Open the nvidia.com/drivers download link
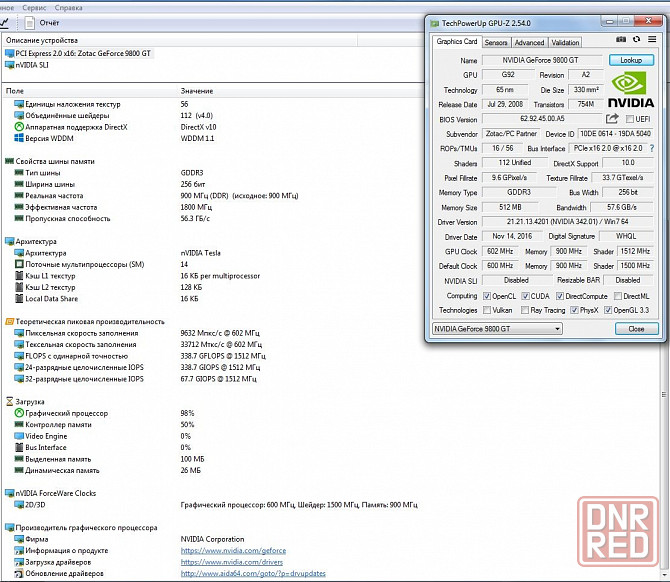Image resolution: width=670 pixels, height=582 pixels. [232, 562]
